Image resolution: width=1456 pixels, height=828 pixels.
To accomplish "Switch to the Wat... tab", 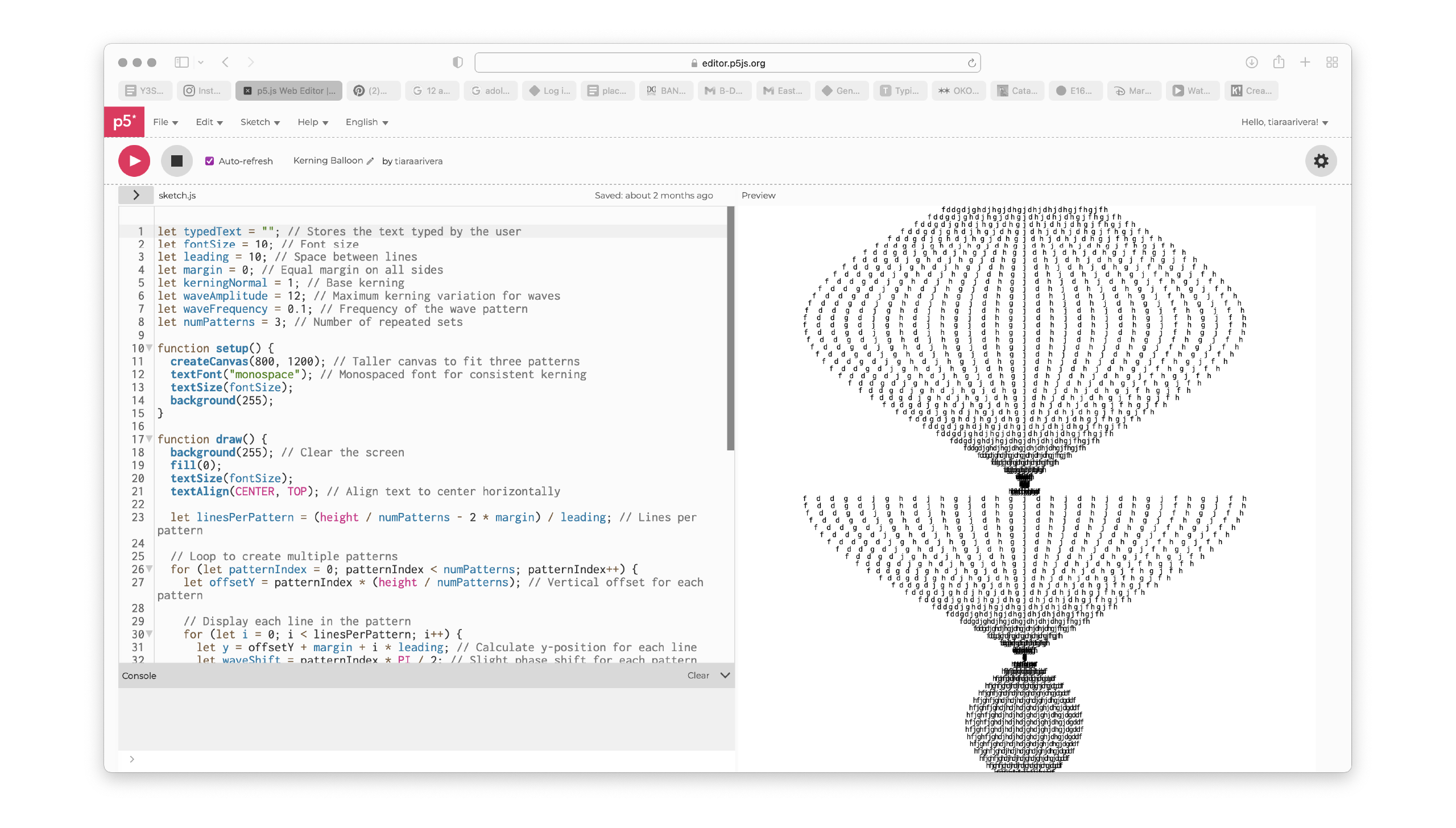I will click(x=1193, y=90).
